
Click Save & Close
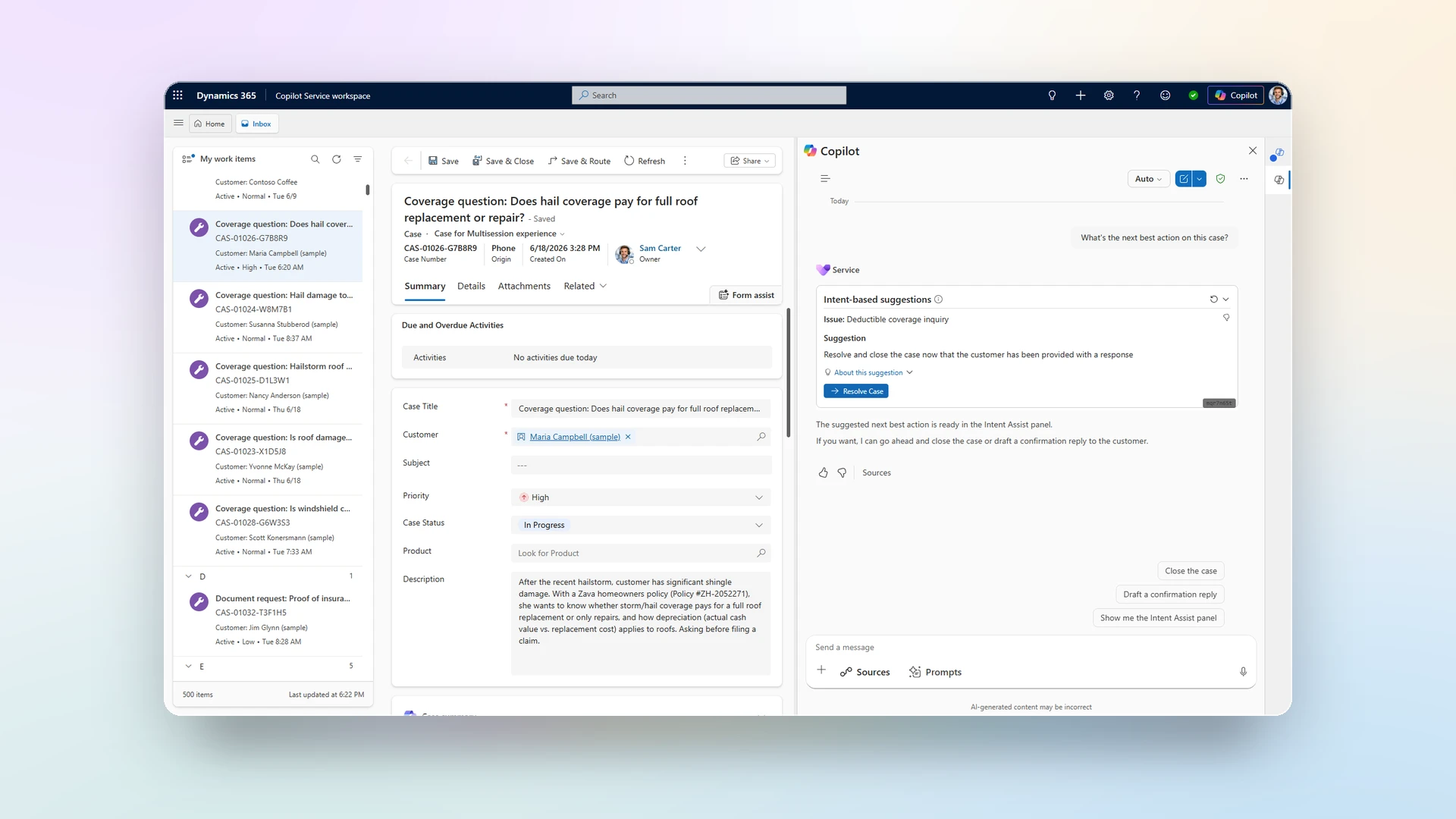pyautogui.click(x=503, y=161)
